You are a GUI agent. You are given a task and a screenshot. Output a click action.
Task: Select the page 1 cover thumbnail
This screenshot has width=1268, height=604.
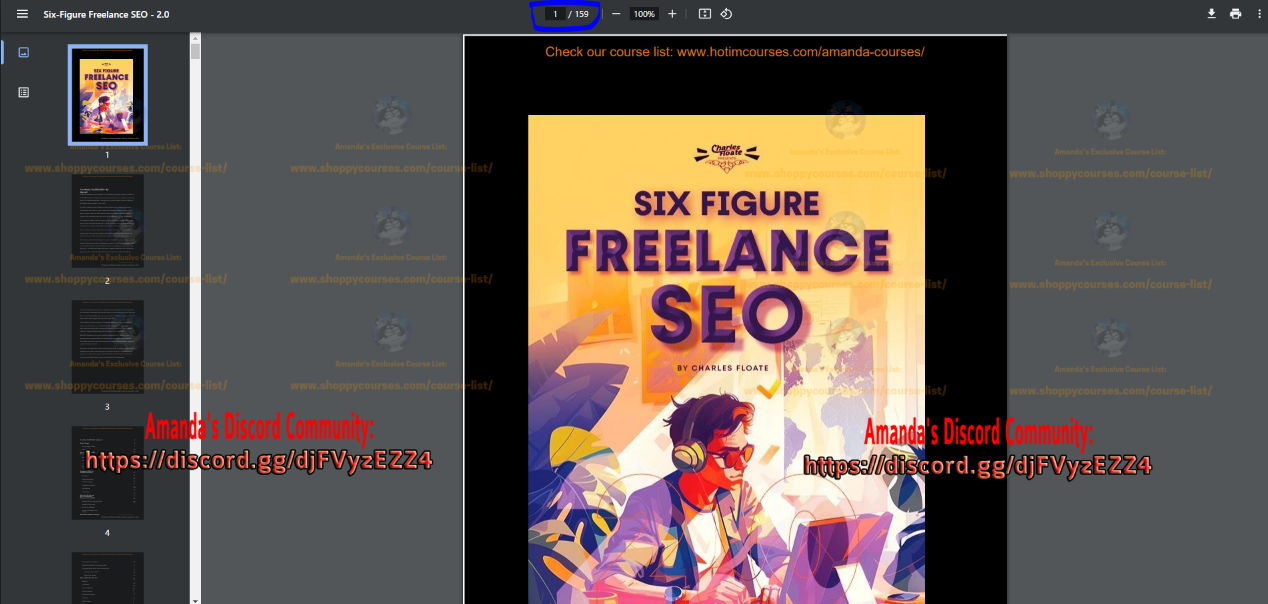107,95
